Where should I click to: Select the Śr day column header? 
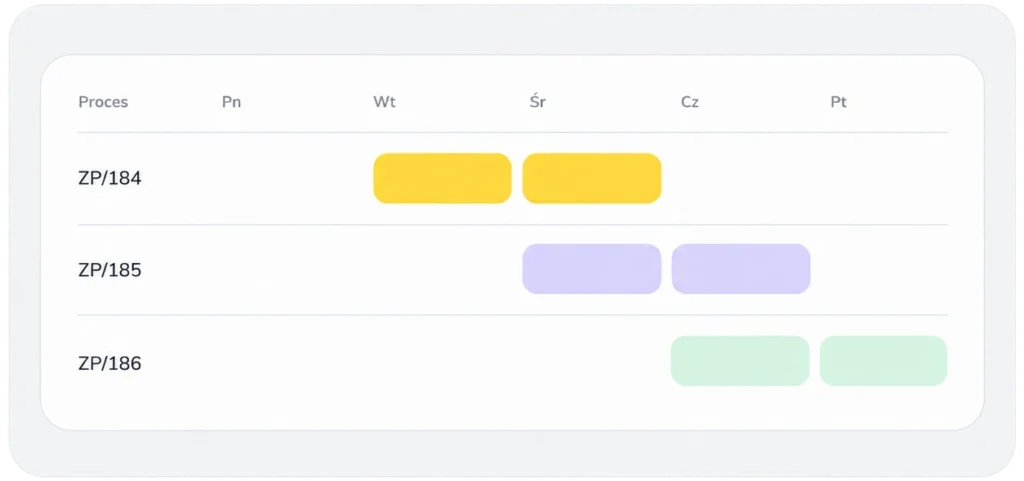(537, 102)
